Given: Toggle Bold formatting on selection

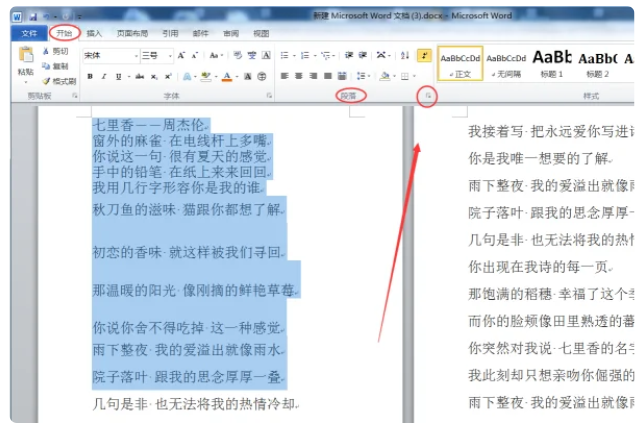Looking at the screenshot, I should point(90,76).
